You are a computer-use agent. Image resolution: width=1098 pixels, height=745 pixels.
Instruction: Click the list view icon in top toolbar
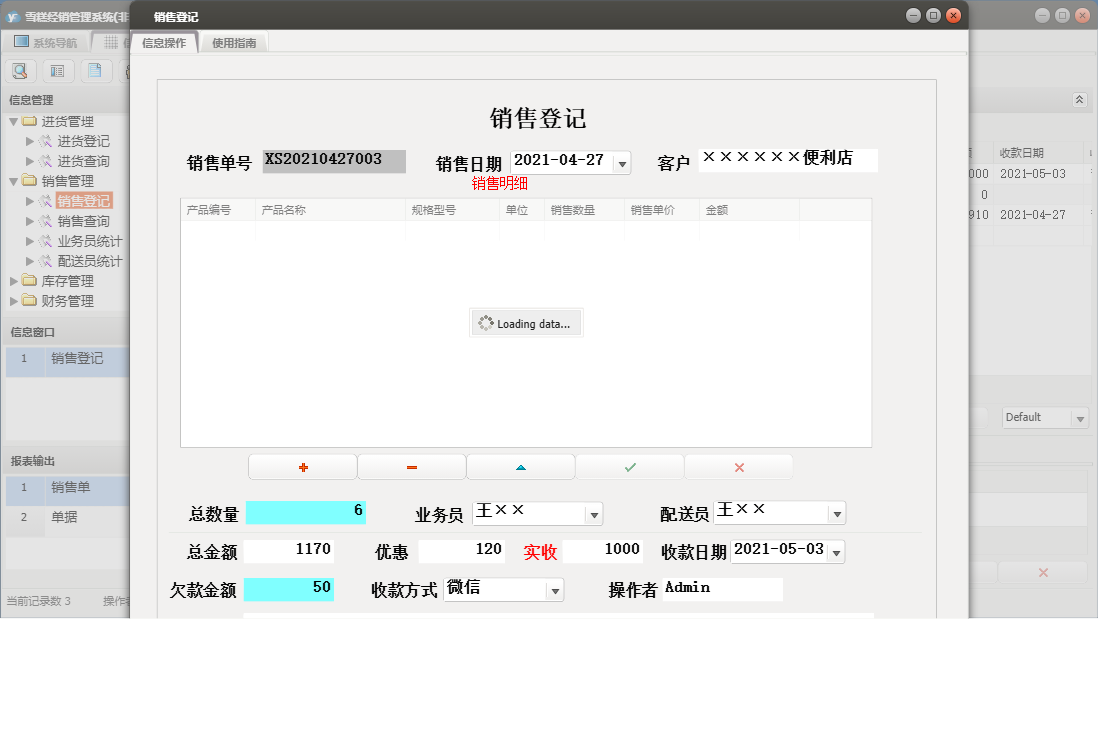coord(58,70)
